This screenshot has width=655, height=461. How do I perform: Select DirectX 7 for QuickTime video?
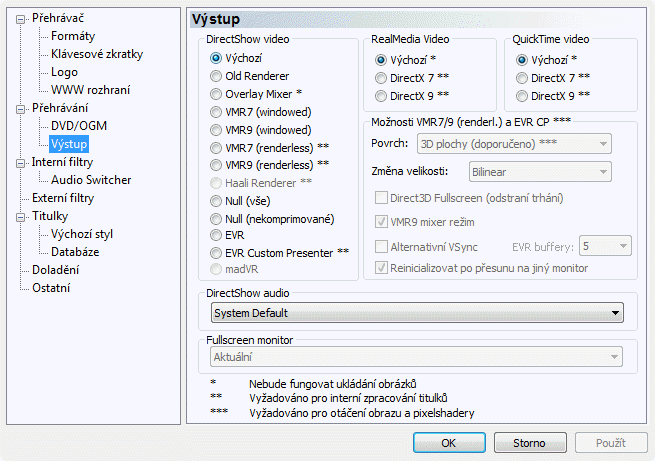tap(522, 78)
